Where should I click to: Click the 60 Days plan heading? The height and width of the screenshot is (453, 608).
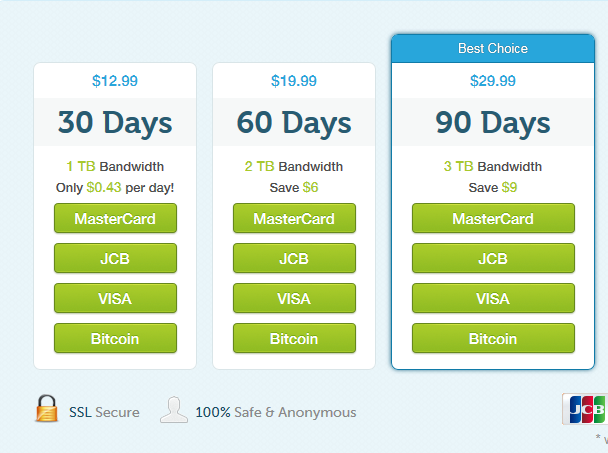coord(294,122)
